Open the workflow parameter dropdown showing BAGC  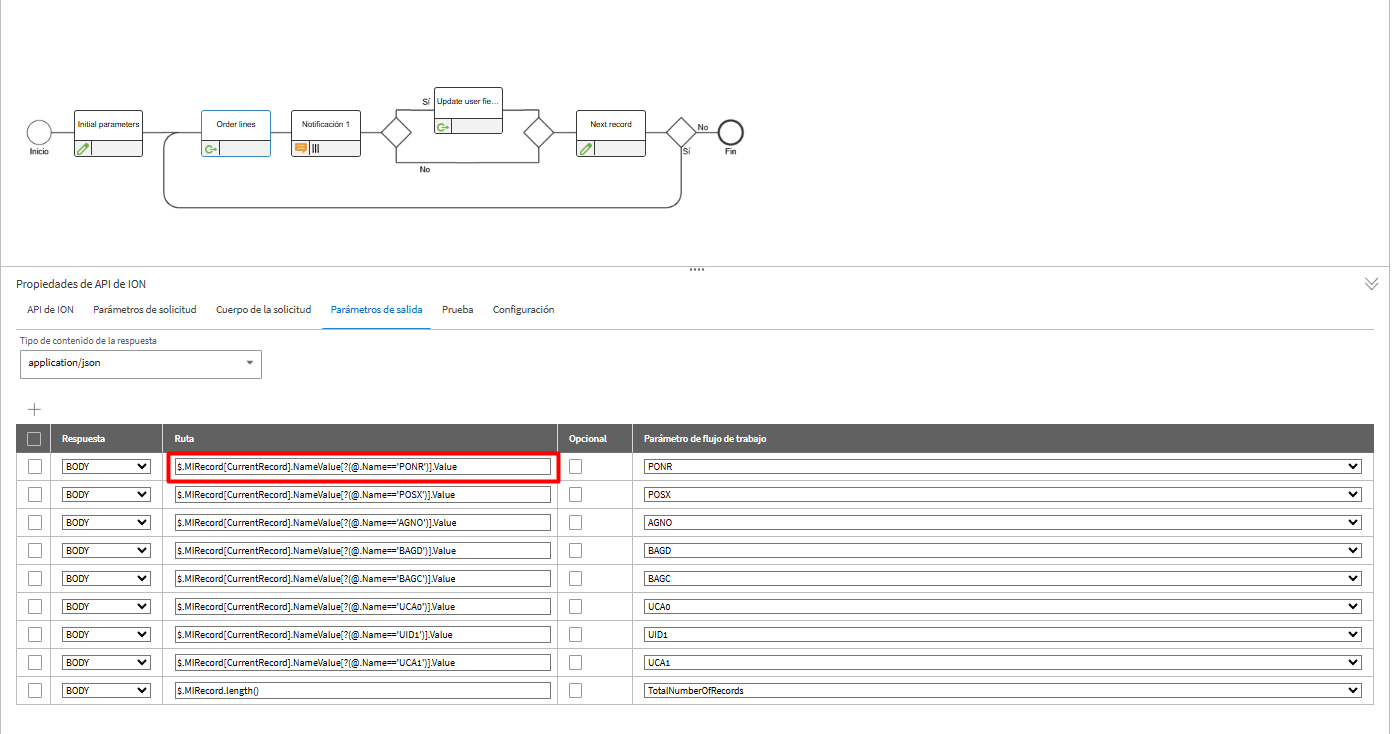1003,578
